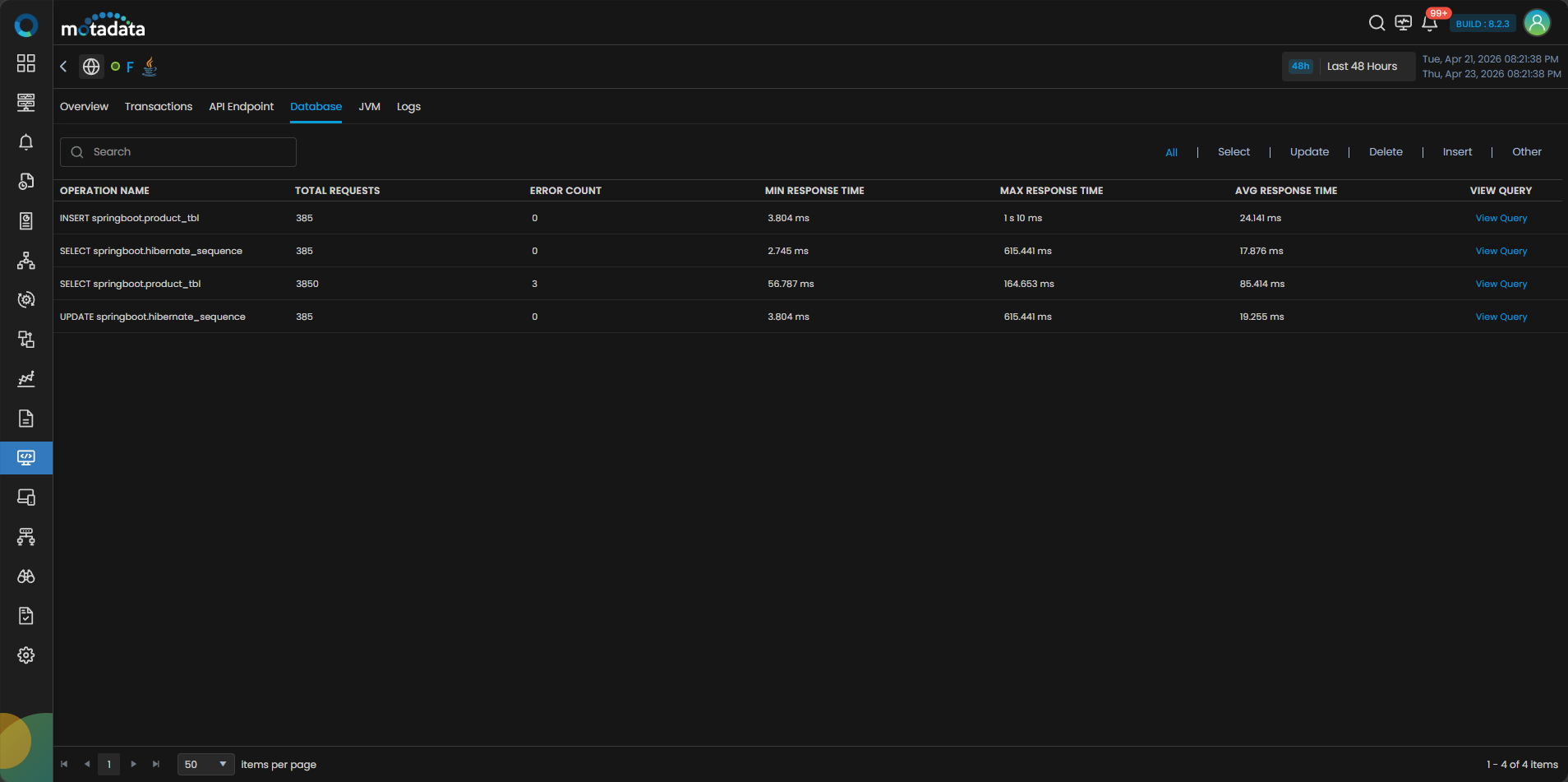Viewport: 1568px width, 782px height.
Task: Go to first page pagination arrow
Action: (x=64, y=765)
